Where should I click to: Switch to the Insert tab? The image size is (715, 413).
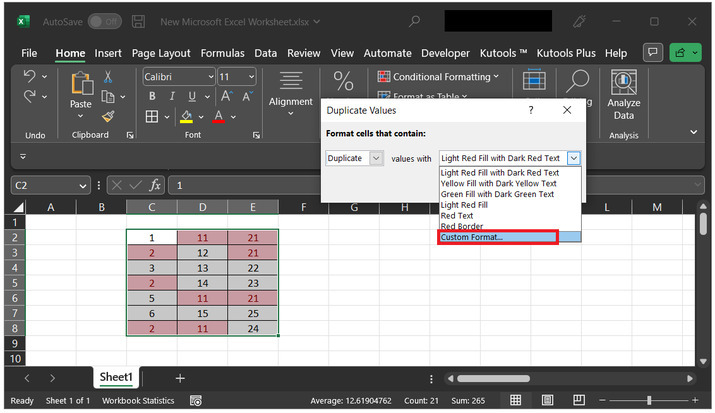tap(108, 53)
